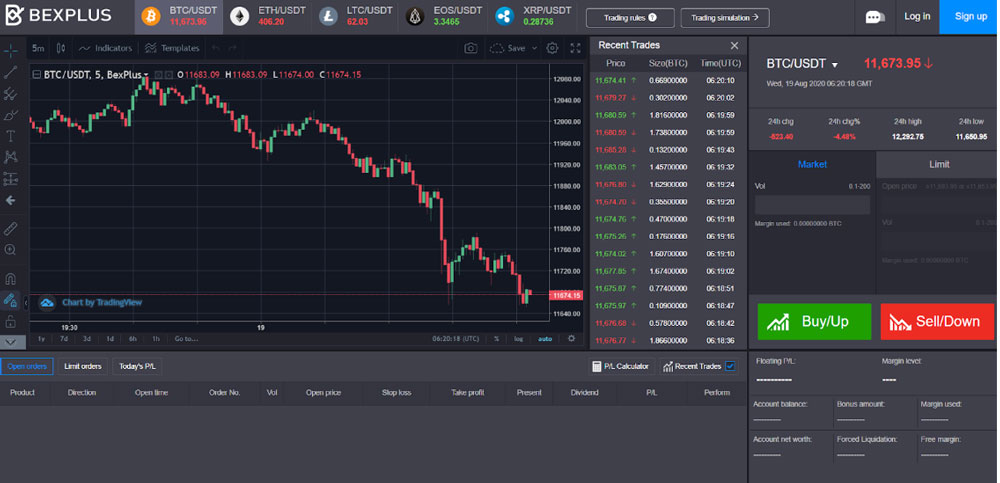Redo the chart action
Screen dimensions: 1000x483
tap(232, 48)
